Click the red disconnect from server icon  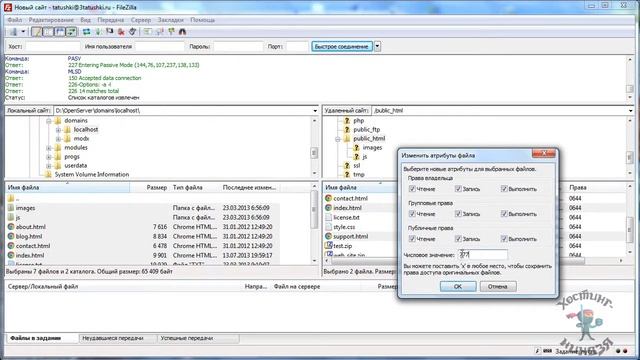pyautogui.click(x=121, y=32)
